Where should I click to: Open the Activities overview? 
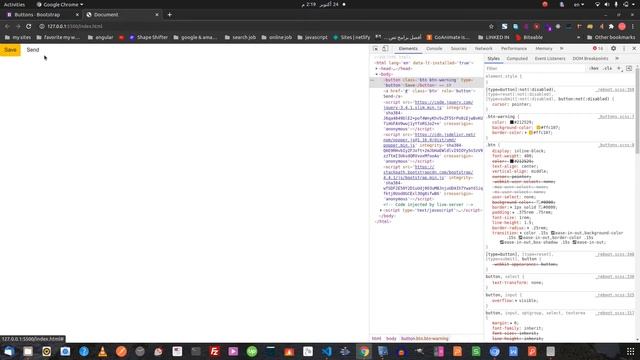14,4
